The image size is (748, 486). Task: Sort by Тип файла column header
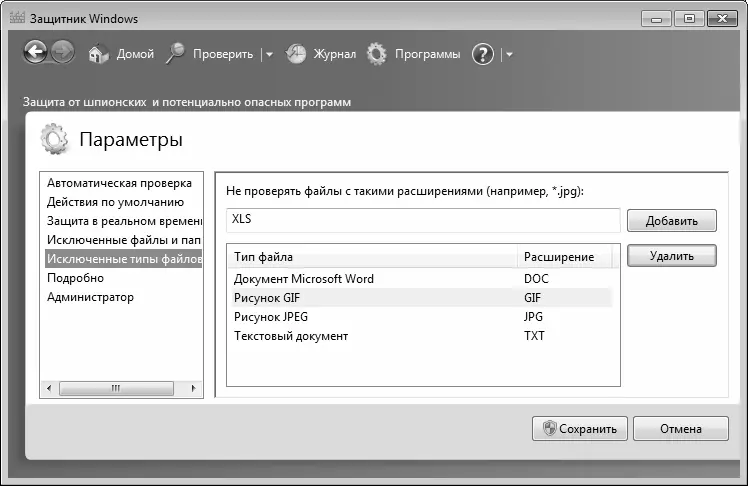tap(374, 257)
